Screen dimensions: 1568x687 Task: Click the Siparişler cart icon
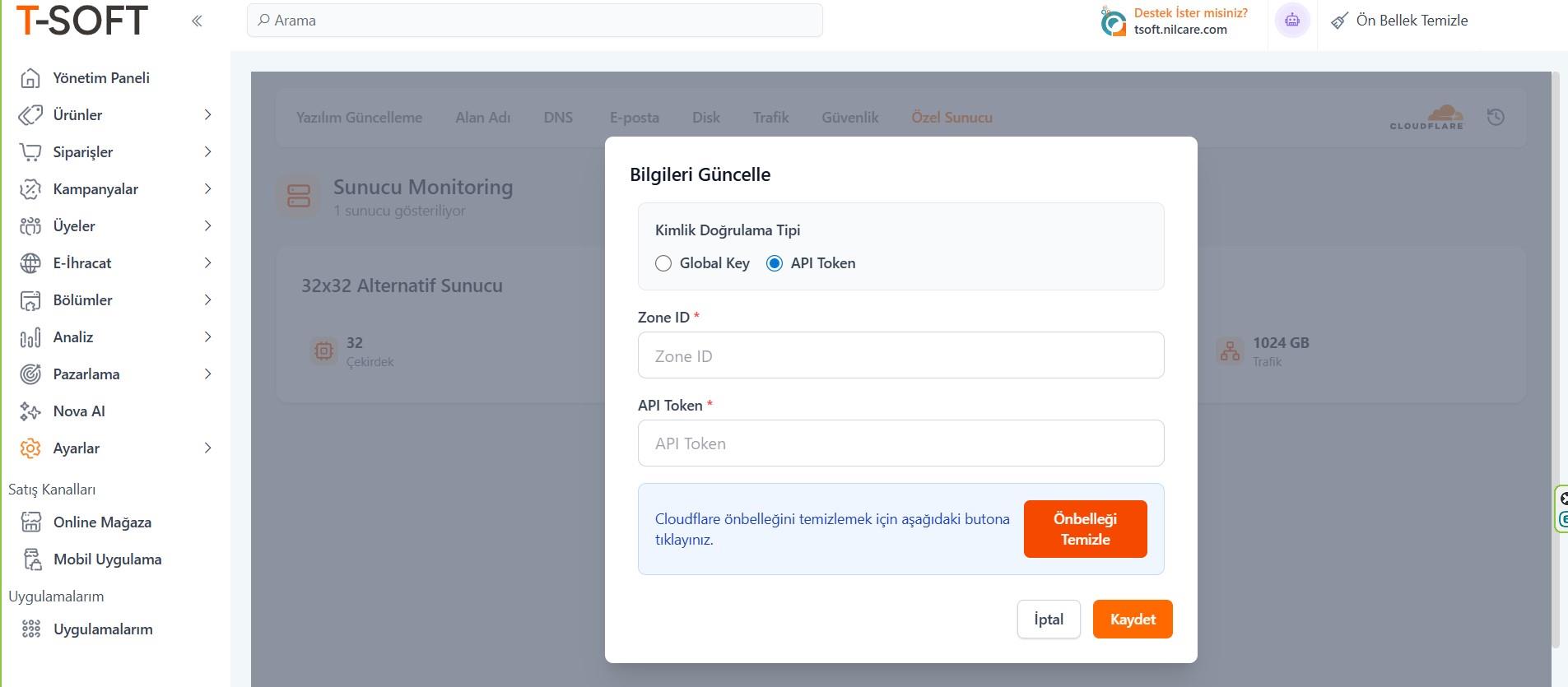pyautogui.click(x=30, y=152)
